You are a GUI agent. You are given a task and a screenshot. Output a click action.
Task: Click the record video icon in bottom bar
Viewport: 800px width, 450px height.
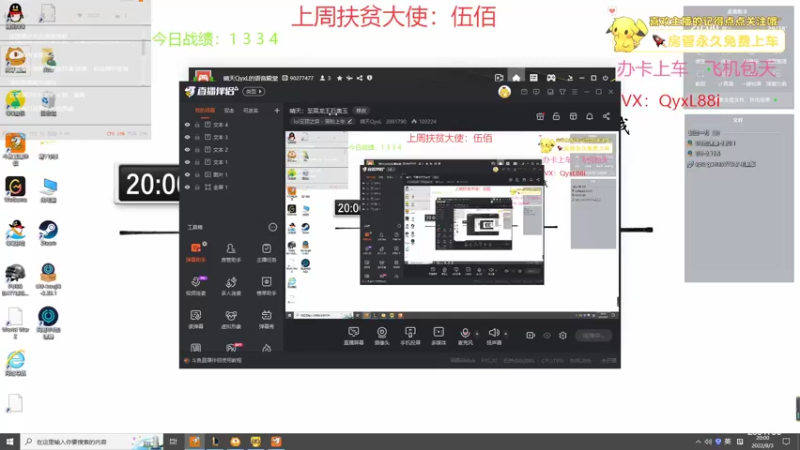pos(530,335)
